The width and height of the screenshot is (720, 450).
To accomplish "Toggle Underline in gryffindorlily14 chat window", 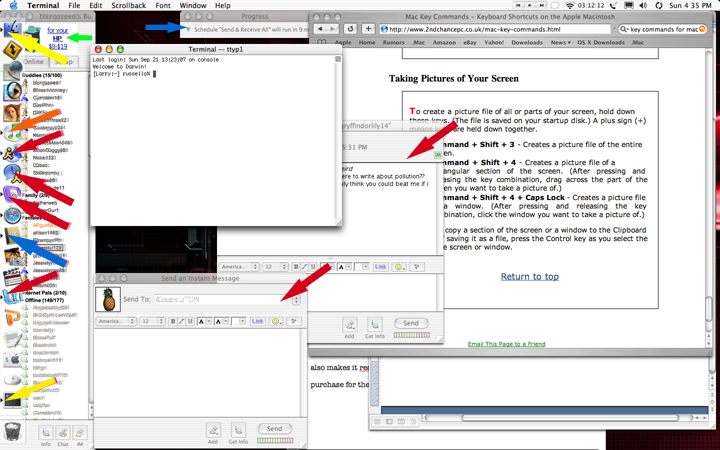I will point(313,267).
